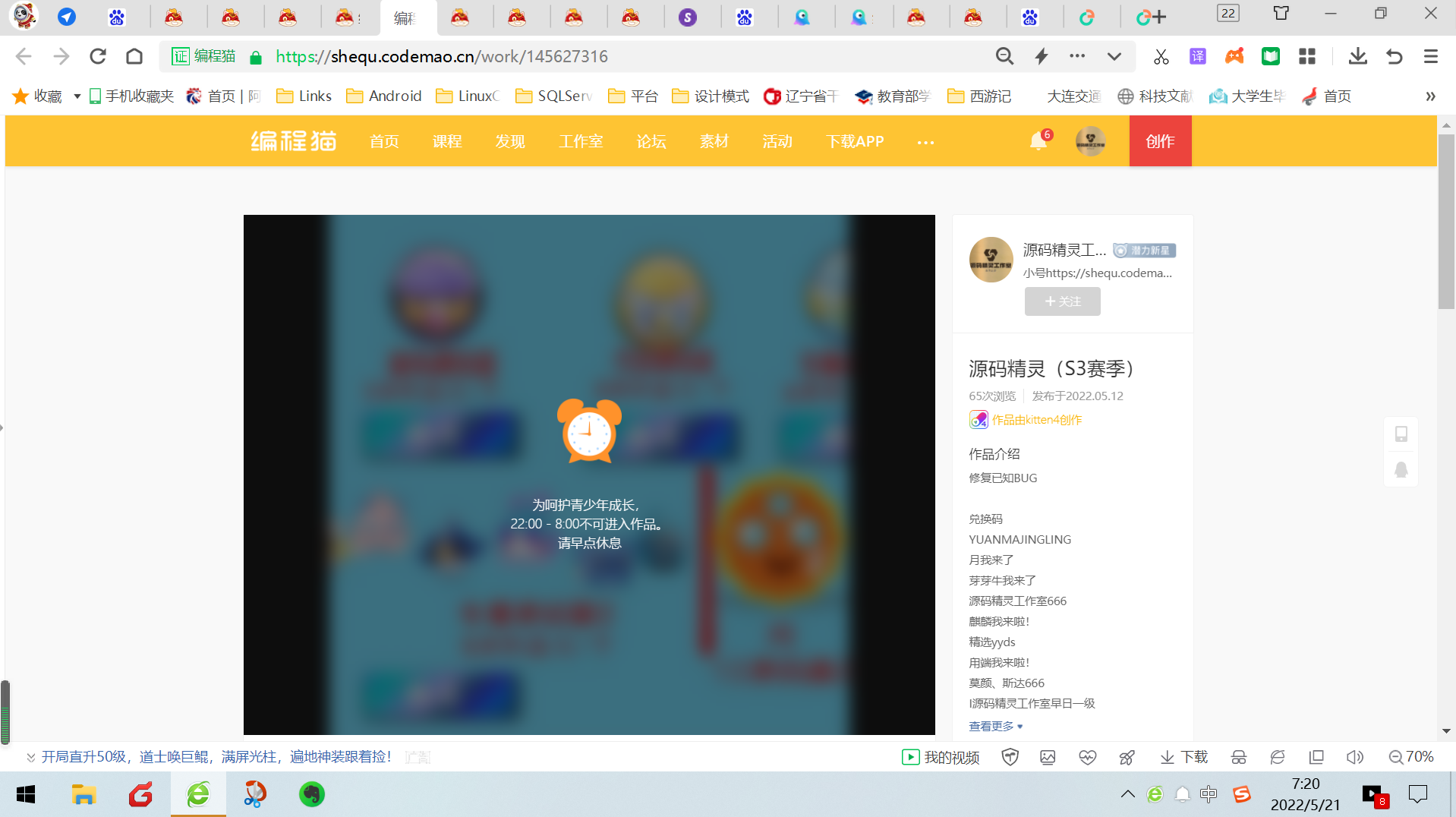Open the 论坛 navigation item
Viewport: 1456px width, 817px height.
coord(651,141)
